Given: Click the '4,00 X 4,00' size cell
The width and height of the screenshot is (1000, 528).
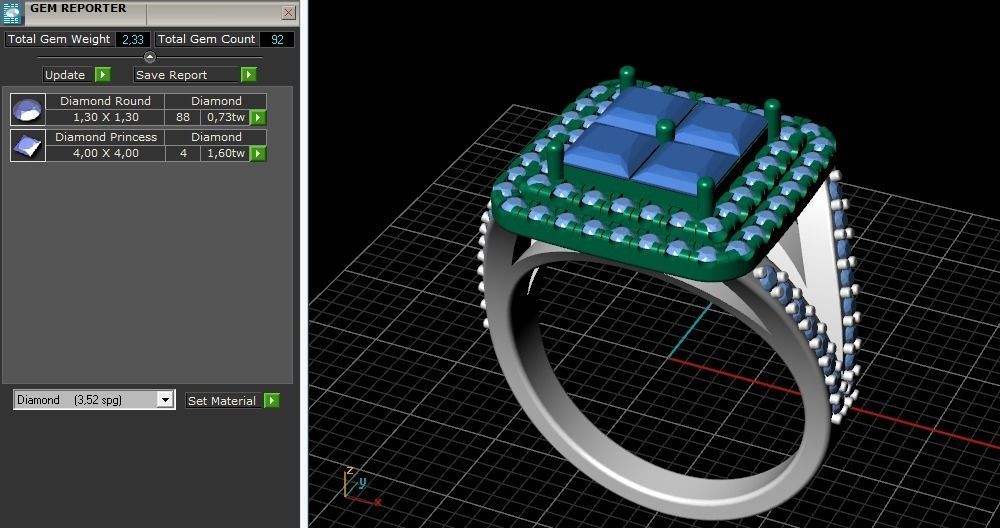Looking at the screenshot, I should [x=105, y=154].
